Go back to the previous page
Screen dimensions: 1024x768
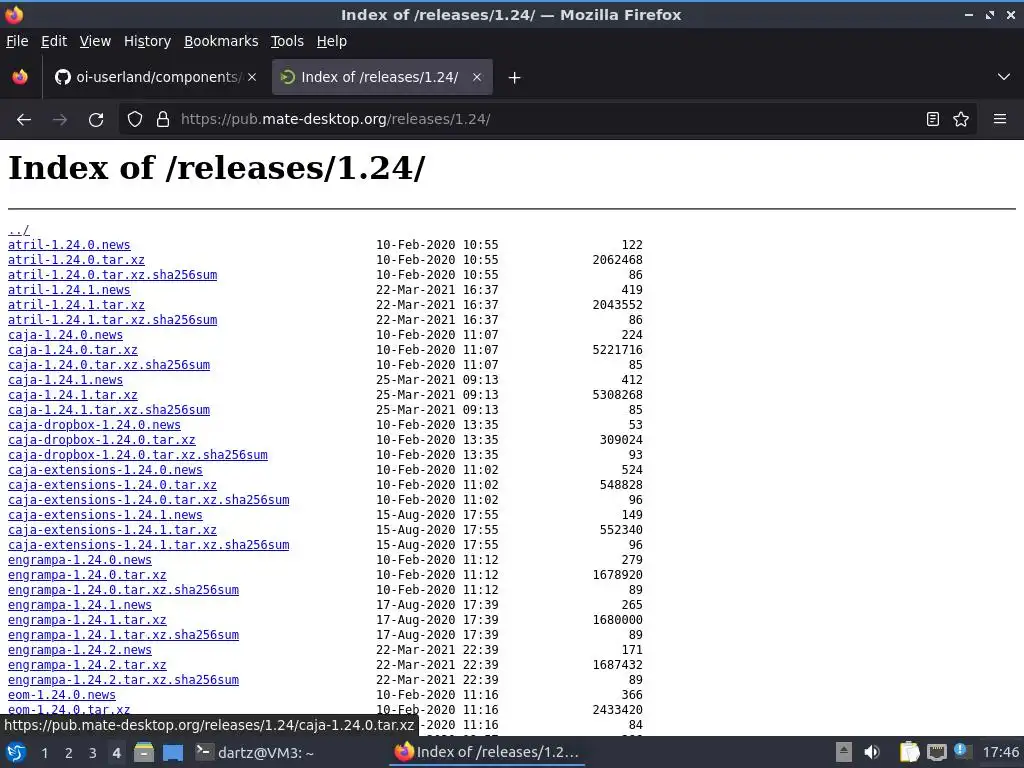click(24, 120)
